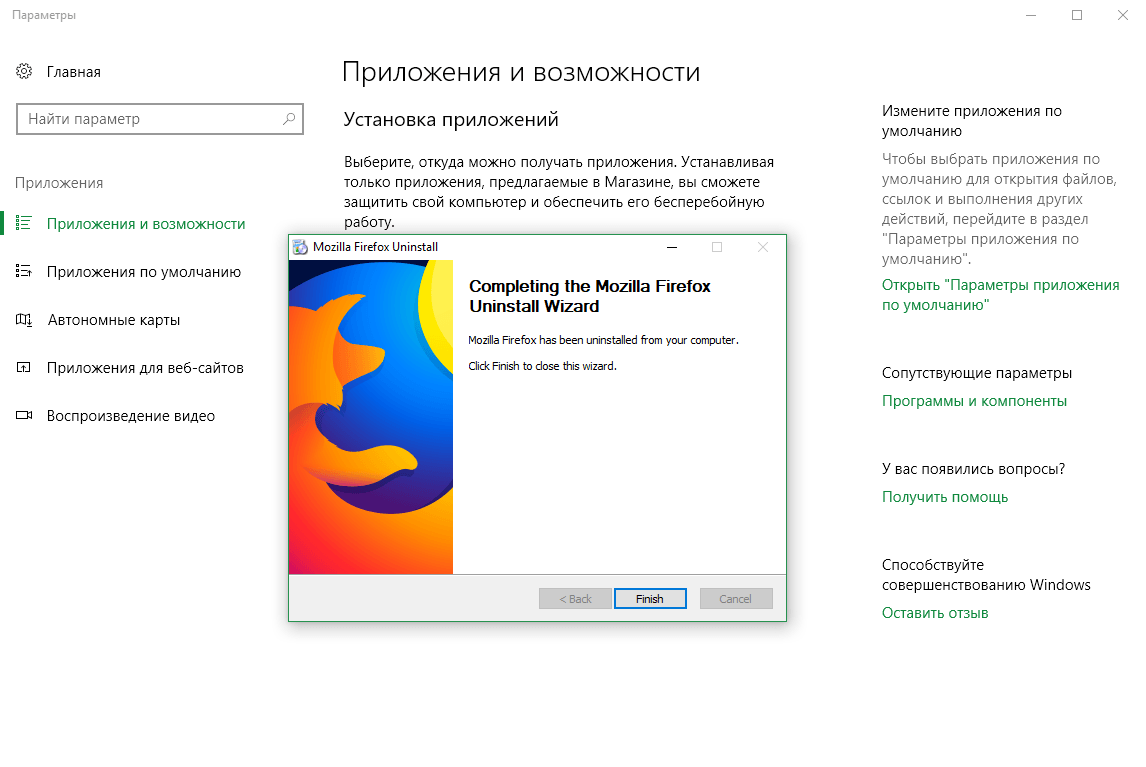Screen dimensions: 1146x767
Task: Click the Приложения и возможности list icon
Action: pyautogui.click(x=23, y=223)
